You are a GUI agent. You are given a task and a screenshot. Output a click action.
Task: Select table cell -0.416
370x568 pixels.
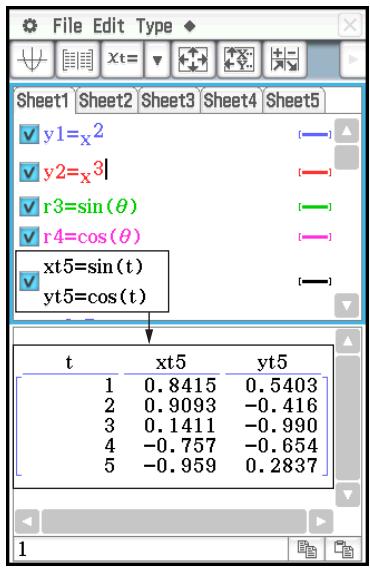(282, 405)
